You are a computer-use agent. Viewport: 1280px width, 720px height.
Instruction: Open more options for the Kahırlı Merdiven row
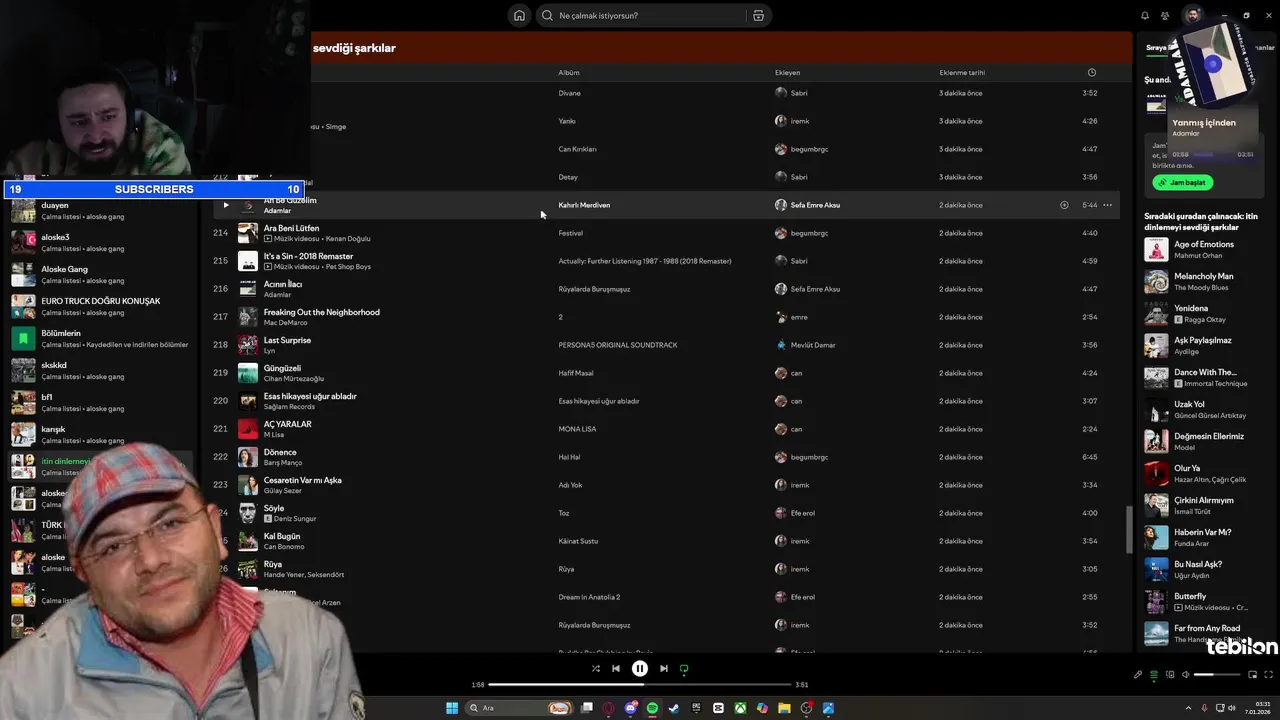pyautogui.click(x=1107, y=205)
